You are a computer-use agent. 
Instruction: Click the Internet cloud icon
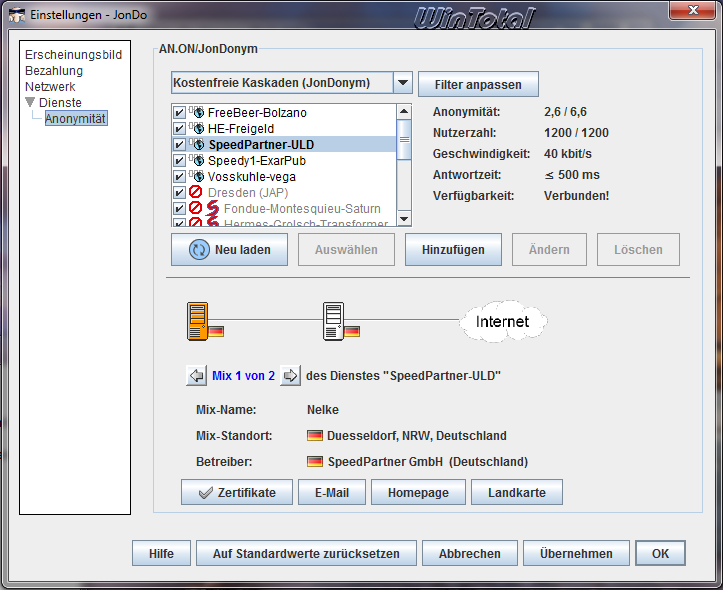click(x=503, y=321)
